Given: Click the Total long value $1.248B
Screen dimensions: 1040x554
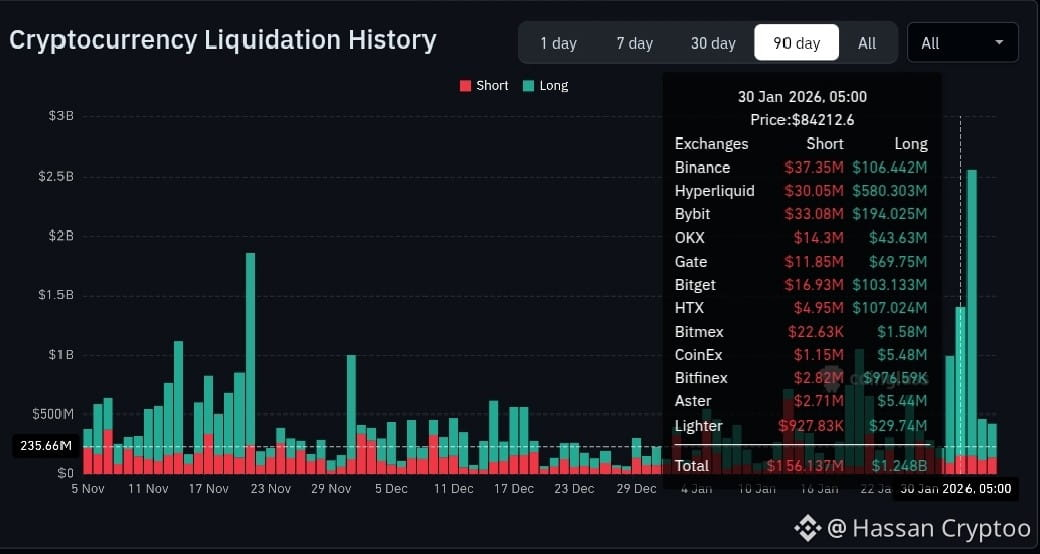Looking at the screenshot, I should click(x=899, y=466).
